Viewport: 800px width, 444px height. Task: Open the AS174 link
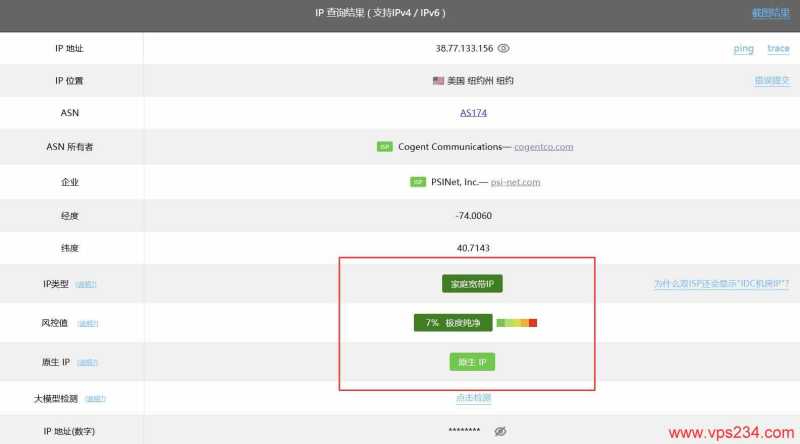tap(473, 113)
